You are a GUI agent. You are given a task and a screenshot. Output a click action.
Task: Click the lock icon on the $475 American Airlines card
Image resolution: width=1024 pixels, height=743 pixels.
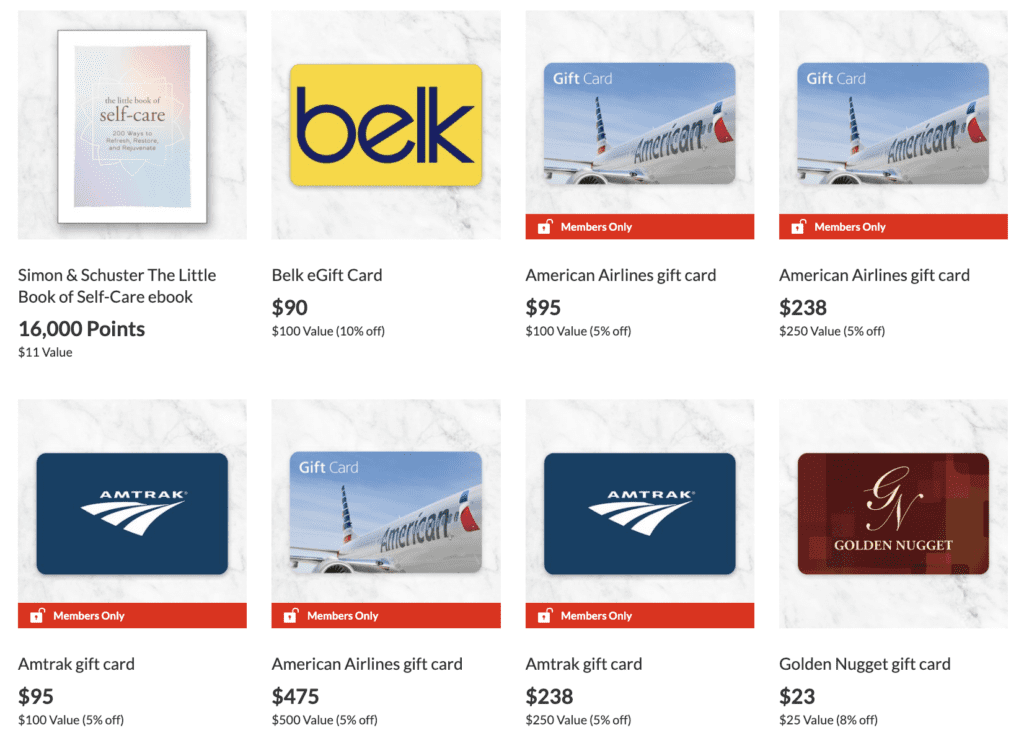click(291, 616)
